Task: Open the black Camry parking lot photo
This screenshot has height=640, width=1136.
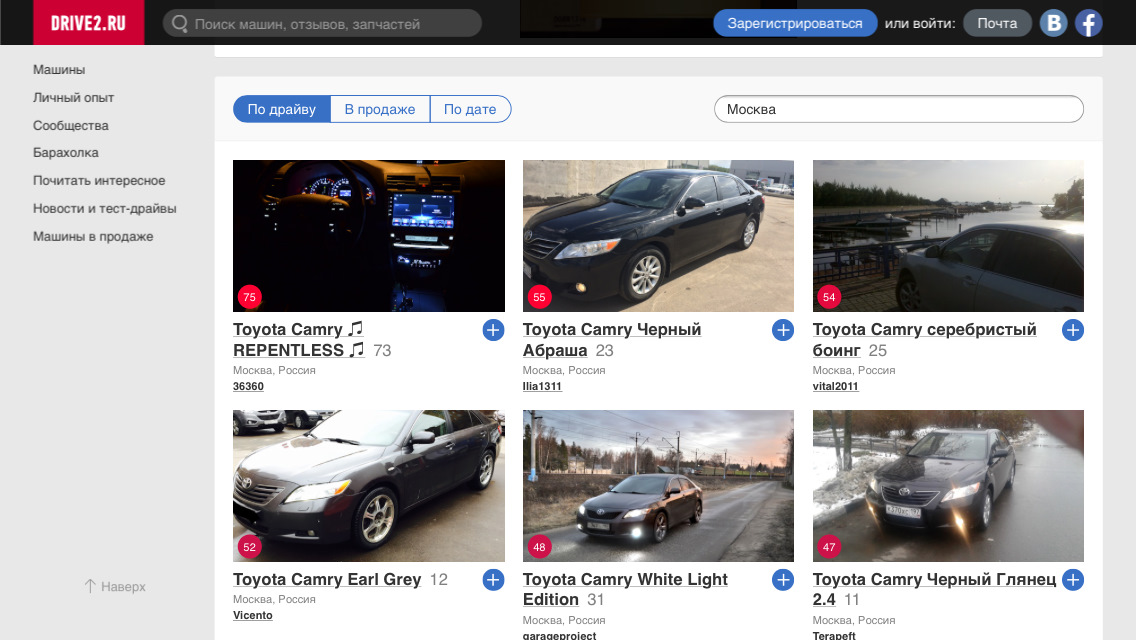Action: click(x=659, y=236)
